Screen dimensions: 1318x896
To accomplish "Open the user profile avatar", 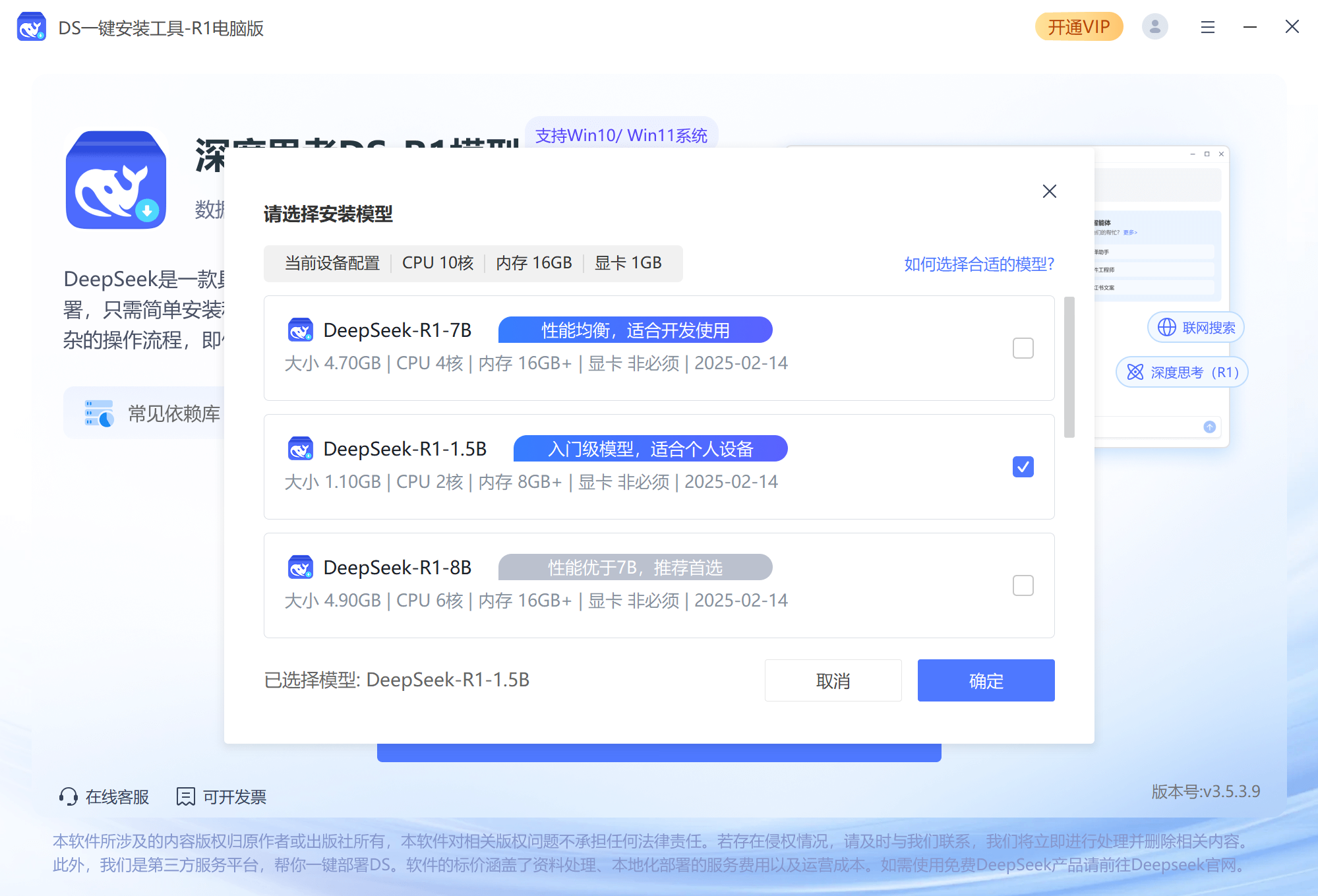I will [x=1154, y=27].
